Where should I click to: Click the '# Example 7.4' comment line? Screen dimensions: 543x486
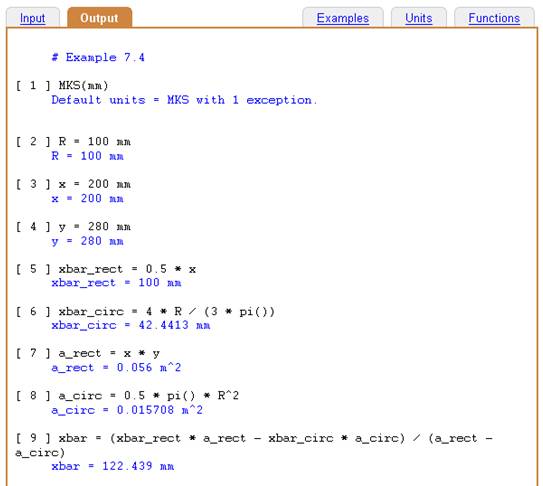98,57
